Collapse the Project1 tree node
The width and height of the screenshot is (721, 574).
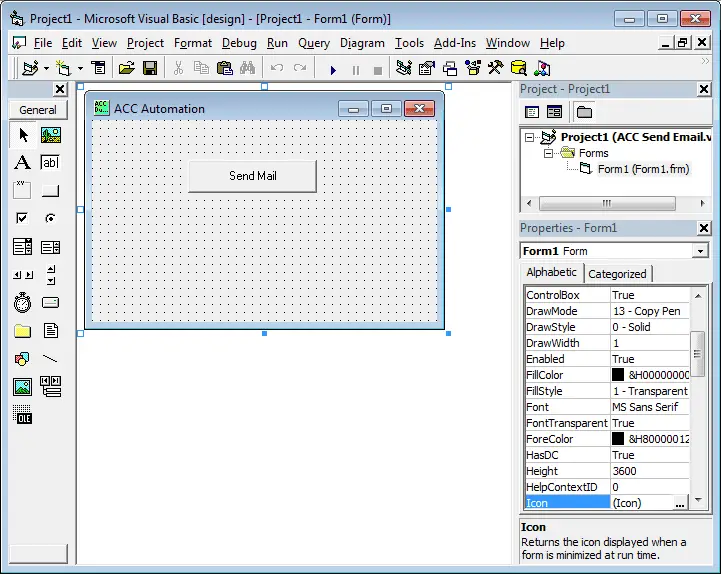pyautogui.click(x=529, y=137)
